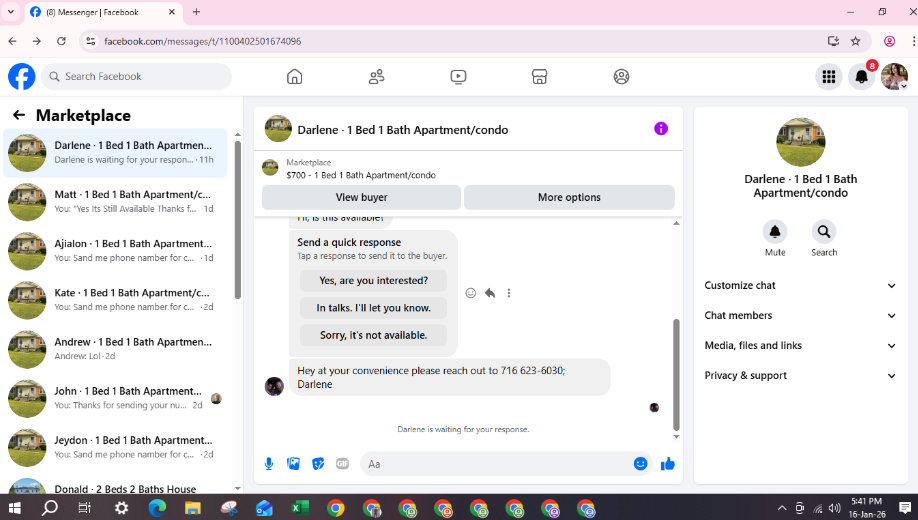Open the browser tab search dropdown
The height and width of the screenshot is (520, 918).
11,12
